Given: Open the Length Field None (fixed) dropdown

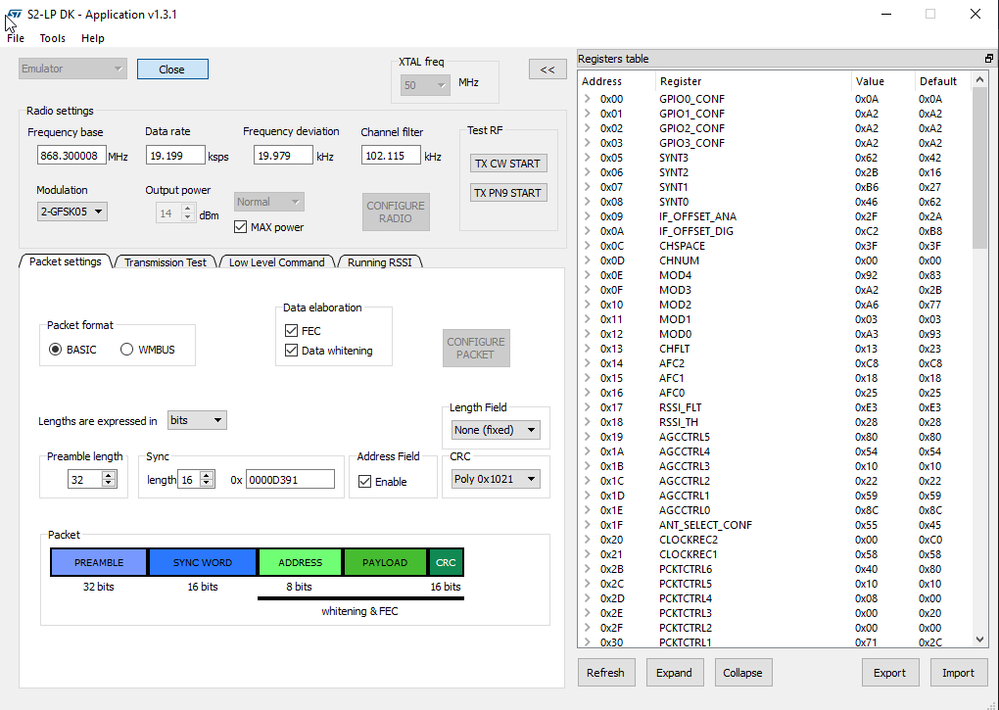Looking at the screenshot, I should pyautogui.click(x=495, y=430).
